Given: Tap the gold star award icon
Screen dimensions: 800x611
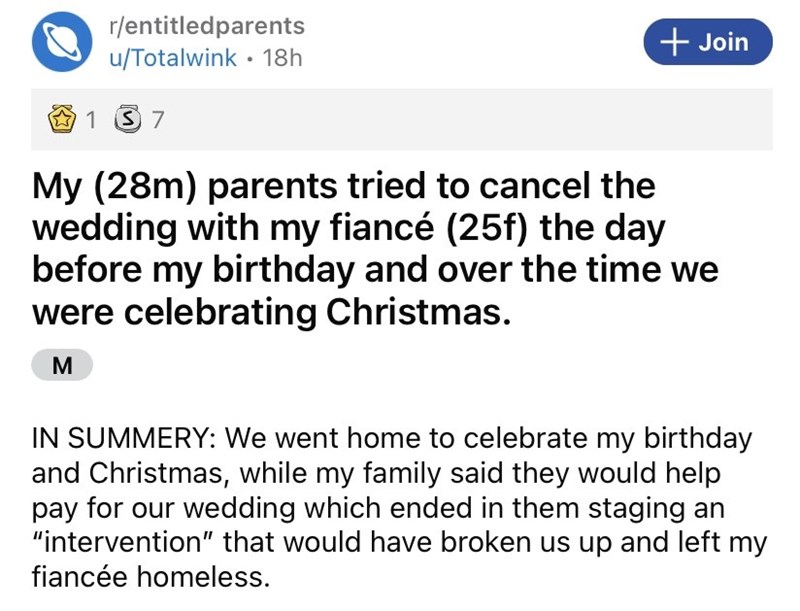Looking at the screenshot, I should tap(63, 122).
